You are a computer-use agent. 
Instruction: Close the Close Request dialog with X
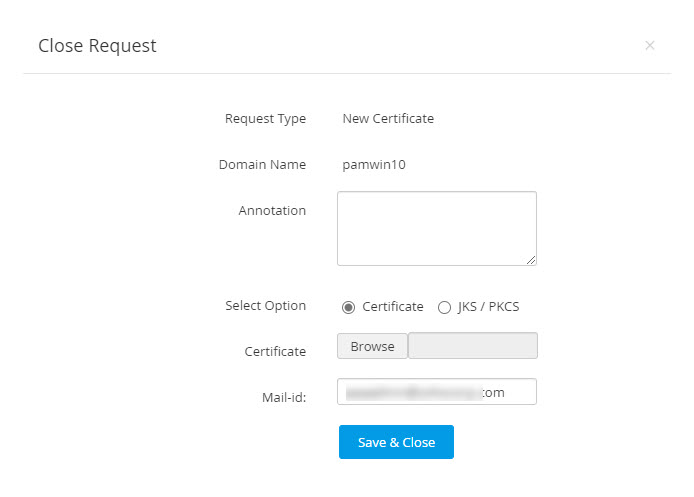pyautogui.click(x=650, y=45)
